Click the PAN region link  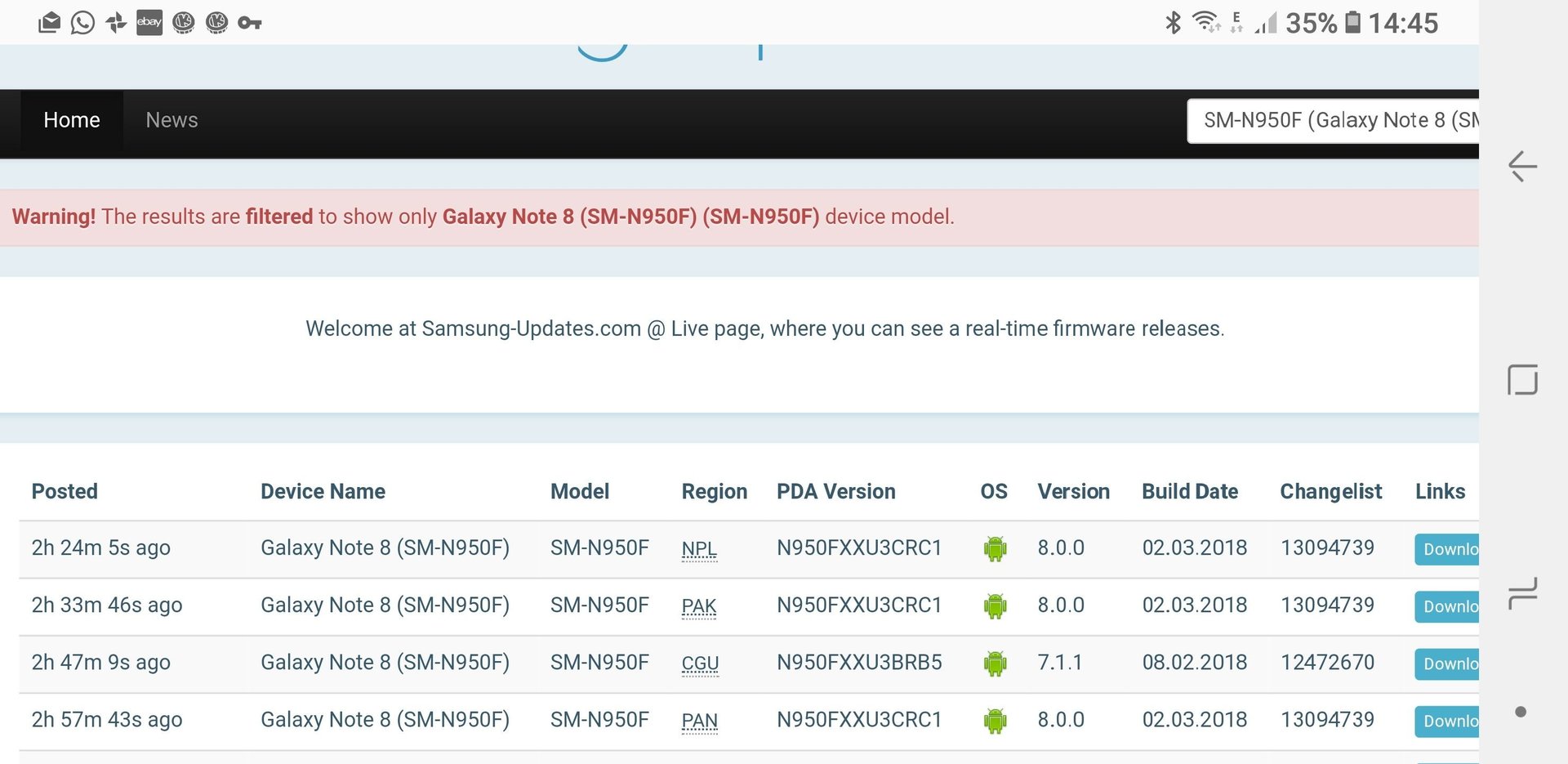700,721
